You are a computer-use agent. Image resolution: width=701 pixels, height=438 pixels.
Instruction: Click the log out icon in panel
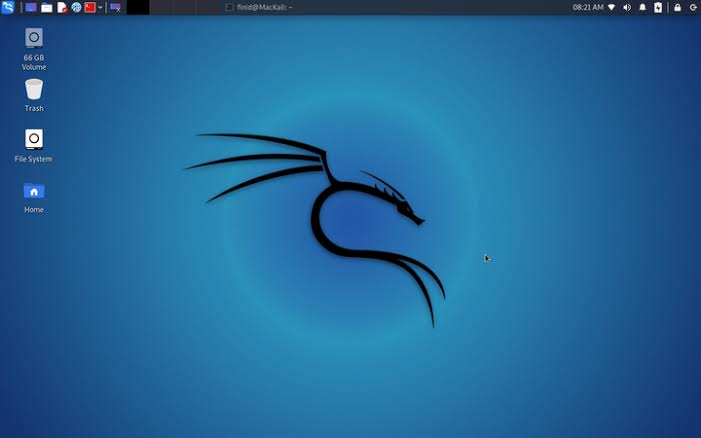click(x=693, y=8)
